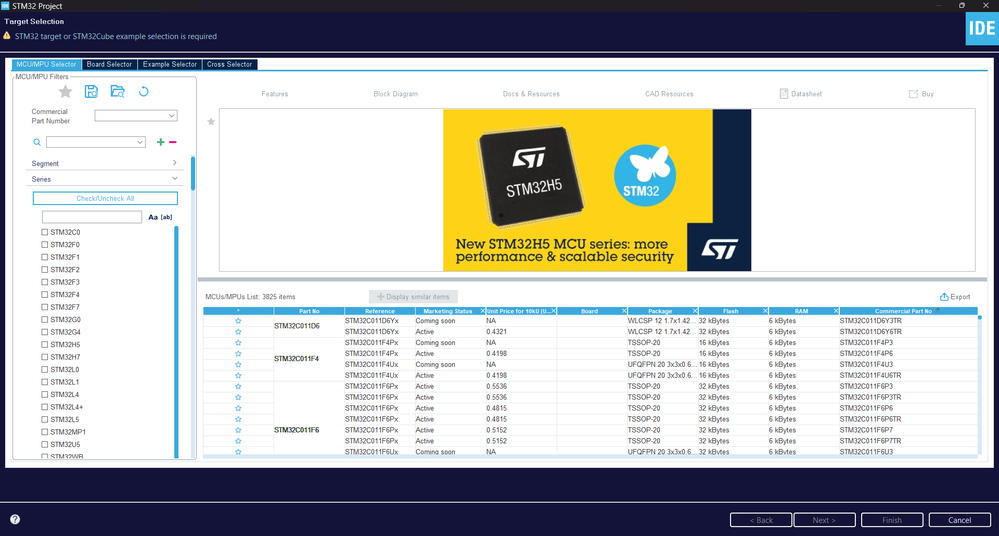The image size is (999, 536).
Task: Sort by the Part No column header
Action: (309, 311)
